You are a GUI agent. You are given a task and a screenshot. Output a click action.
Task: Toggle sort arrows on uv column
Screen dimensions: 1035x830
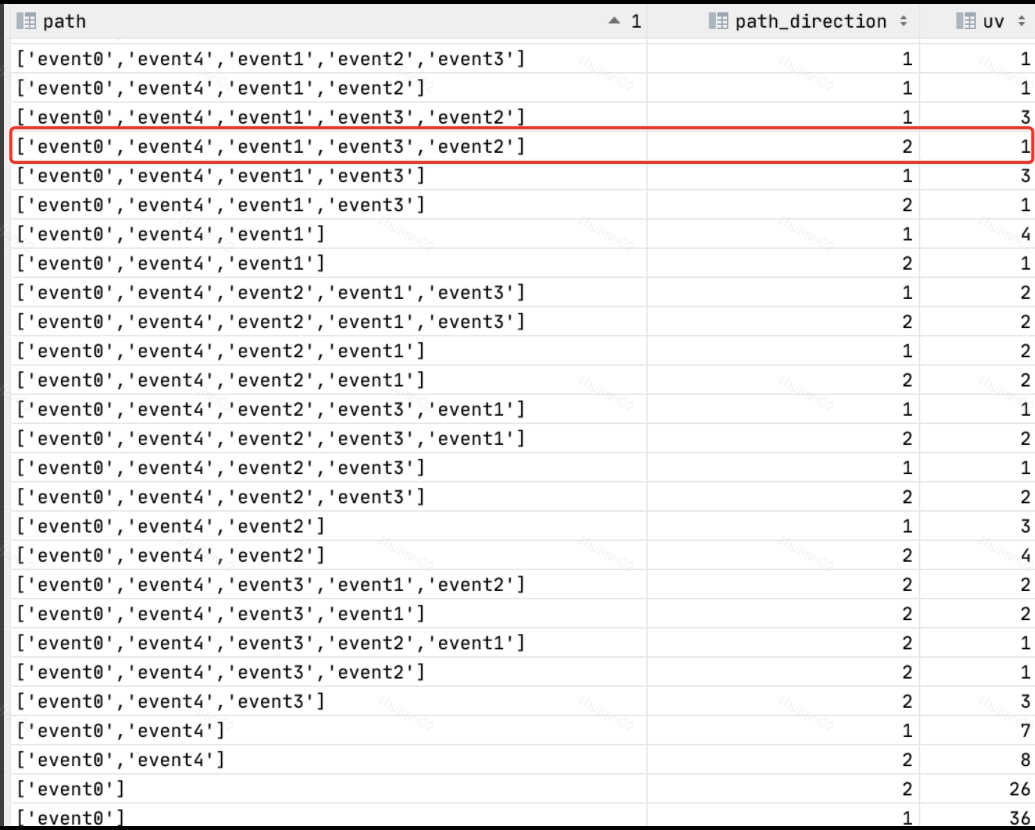pos(1026,22)
